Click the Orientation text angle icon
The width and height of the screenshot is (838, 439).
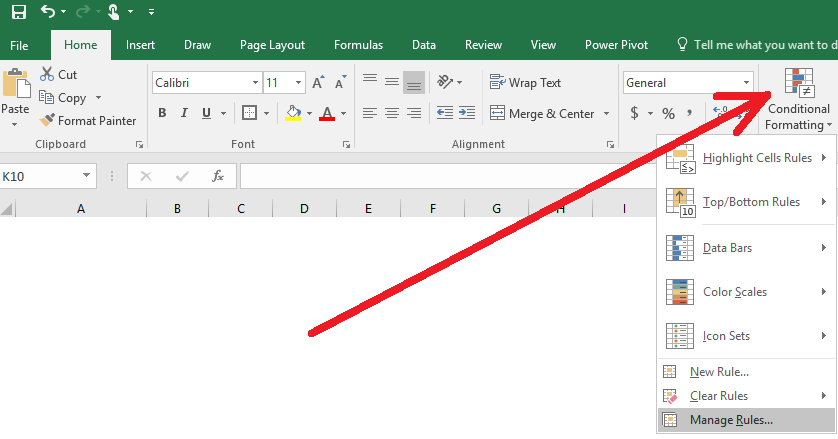(445, 82)
